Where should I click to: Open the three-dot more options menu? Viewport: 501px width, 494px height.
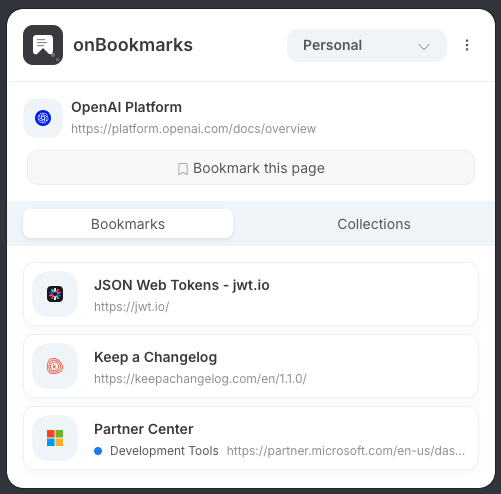tap(467, 45)
